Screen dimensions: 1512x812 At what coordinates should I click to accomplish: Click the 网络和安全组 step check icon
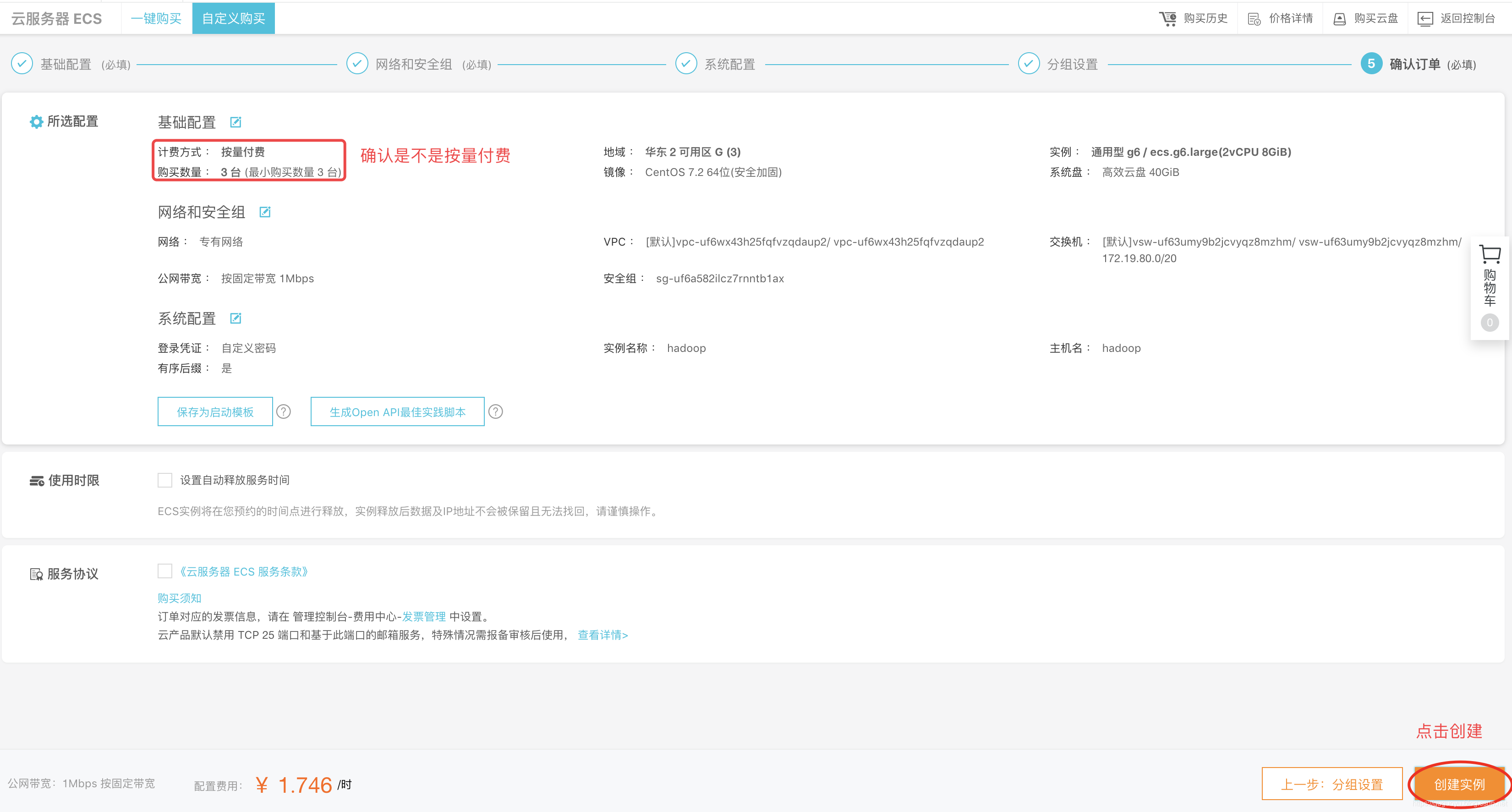[357, 63]
